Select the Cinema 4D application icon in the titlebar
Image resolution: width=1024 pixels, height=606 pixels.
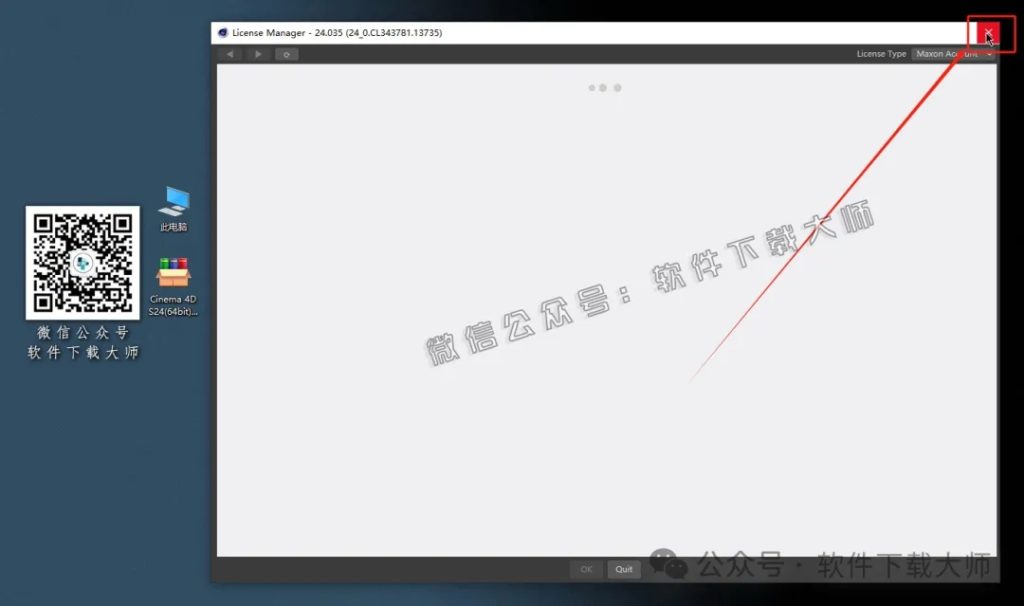coord(222,32)
